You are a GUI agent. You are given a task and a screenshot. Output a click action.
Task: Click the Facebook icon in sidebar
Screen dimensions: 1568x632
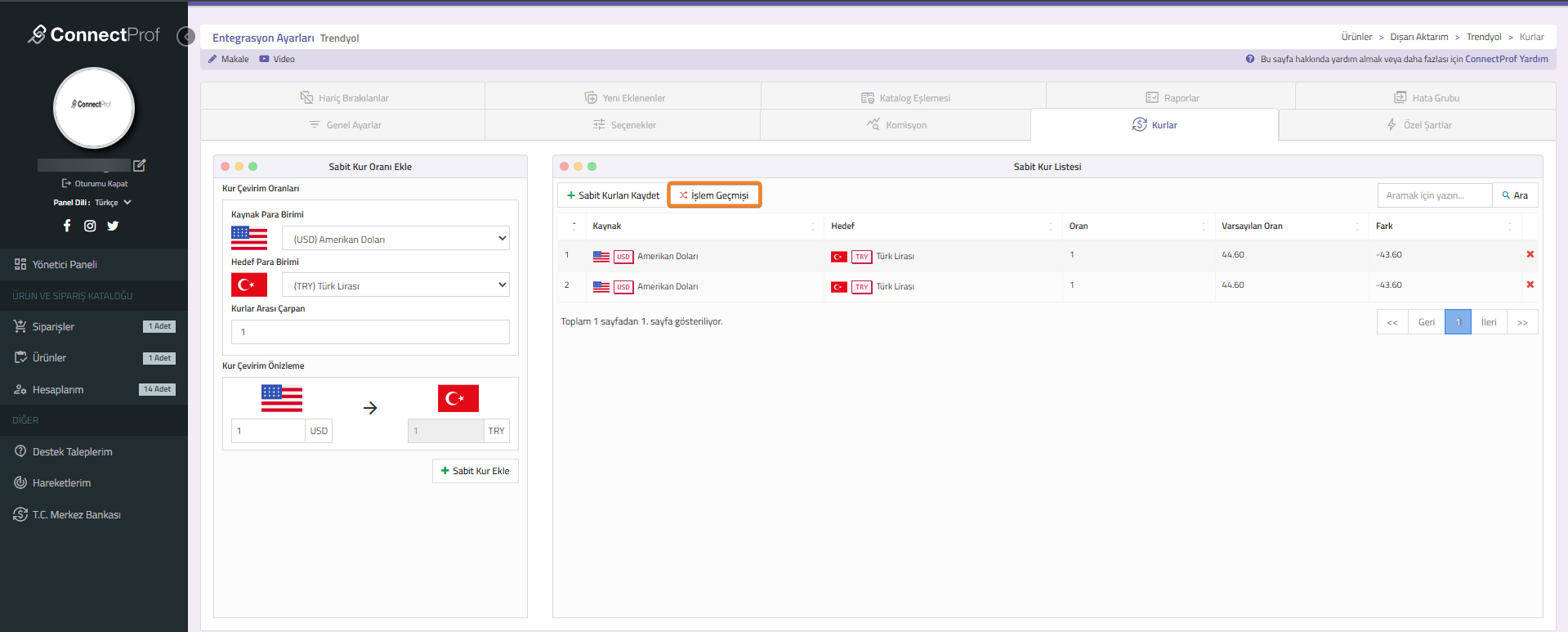point(67,226)
